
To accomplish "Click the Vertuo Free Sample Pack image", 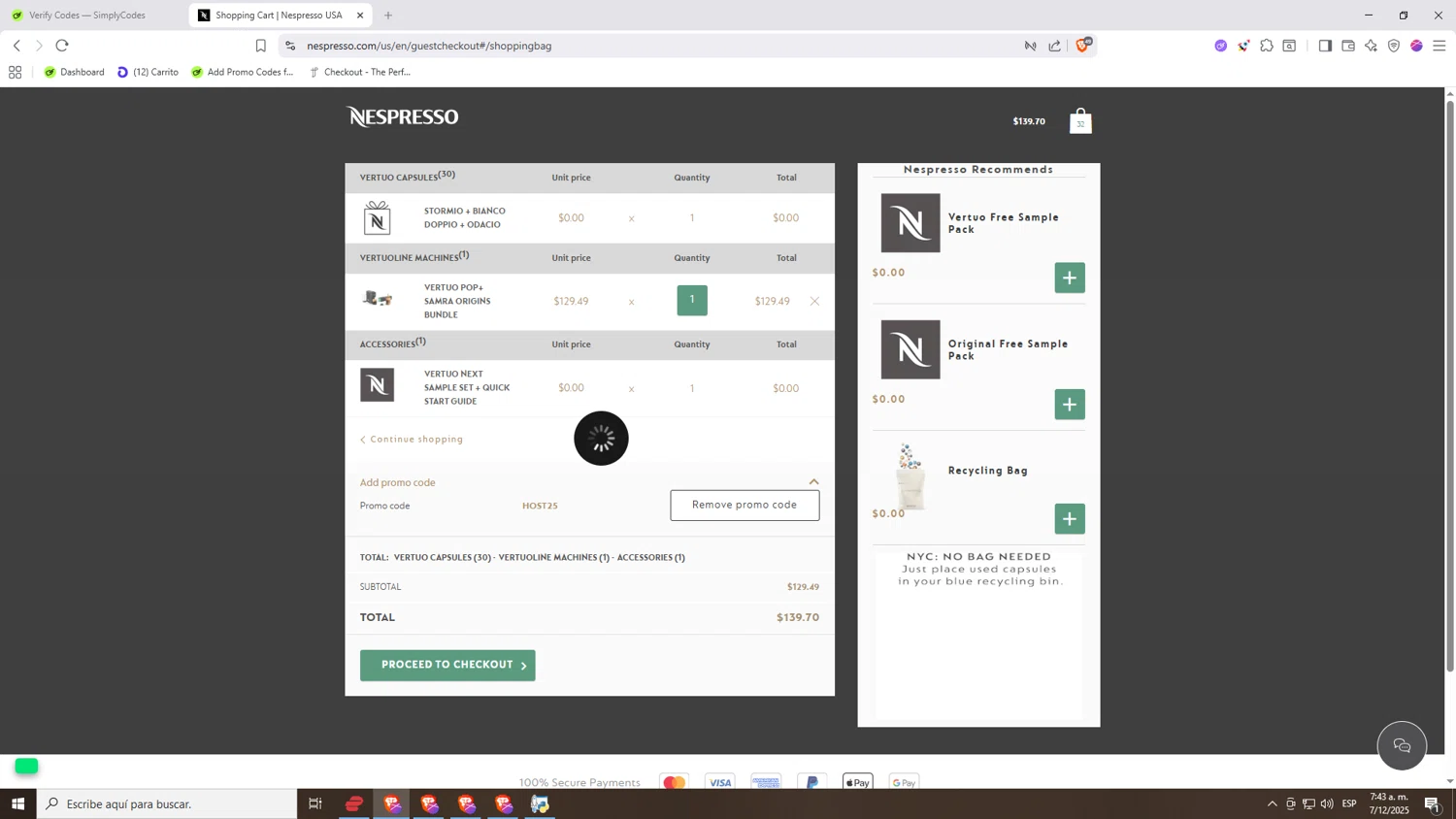I will 910,223.
